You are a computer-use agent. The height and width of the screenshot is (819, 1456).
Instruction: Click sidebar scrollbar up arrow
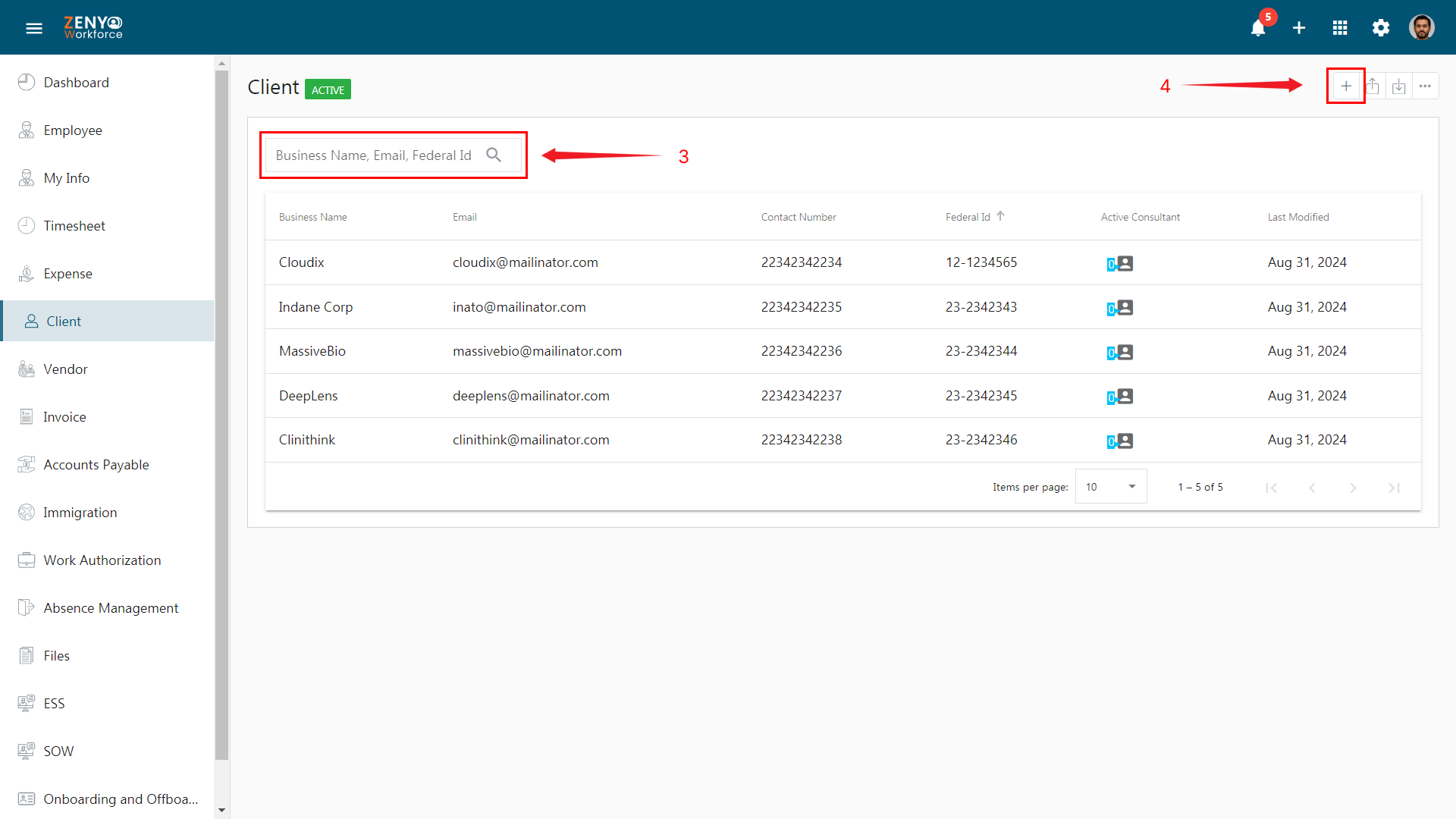coord(221,64)
